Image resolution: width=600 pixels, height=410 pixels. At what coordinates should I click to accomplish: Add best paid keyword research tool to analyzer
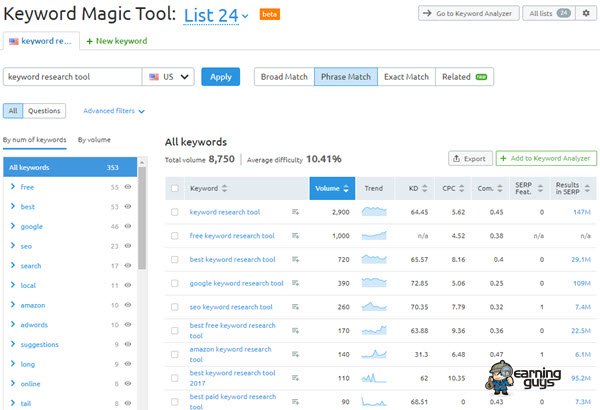[295, 402]
